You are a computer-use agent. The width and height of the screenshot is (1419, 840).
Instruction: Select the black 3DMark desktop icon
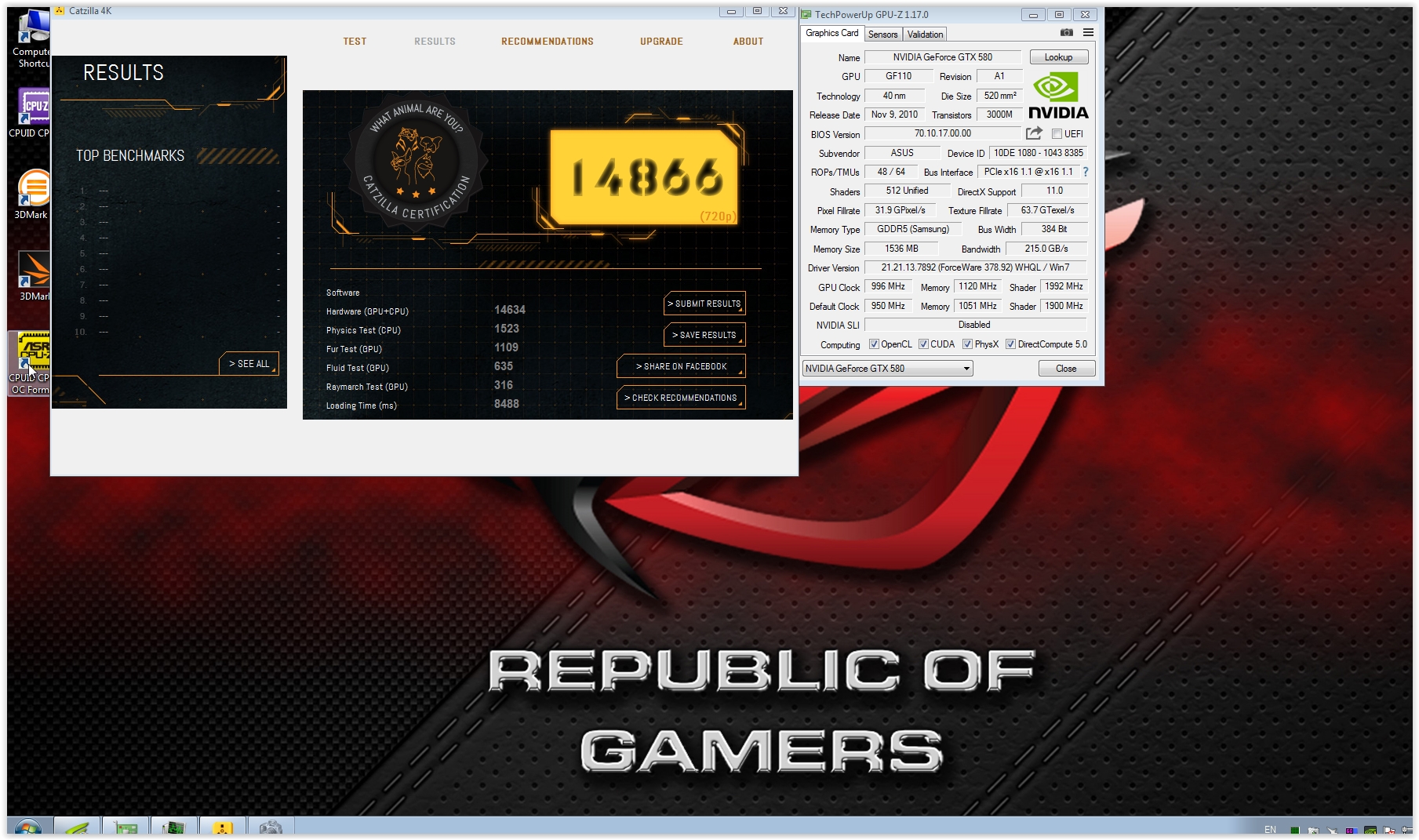click(33, 276)
